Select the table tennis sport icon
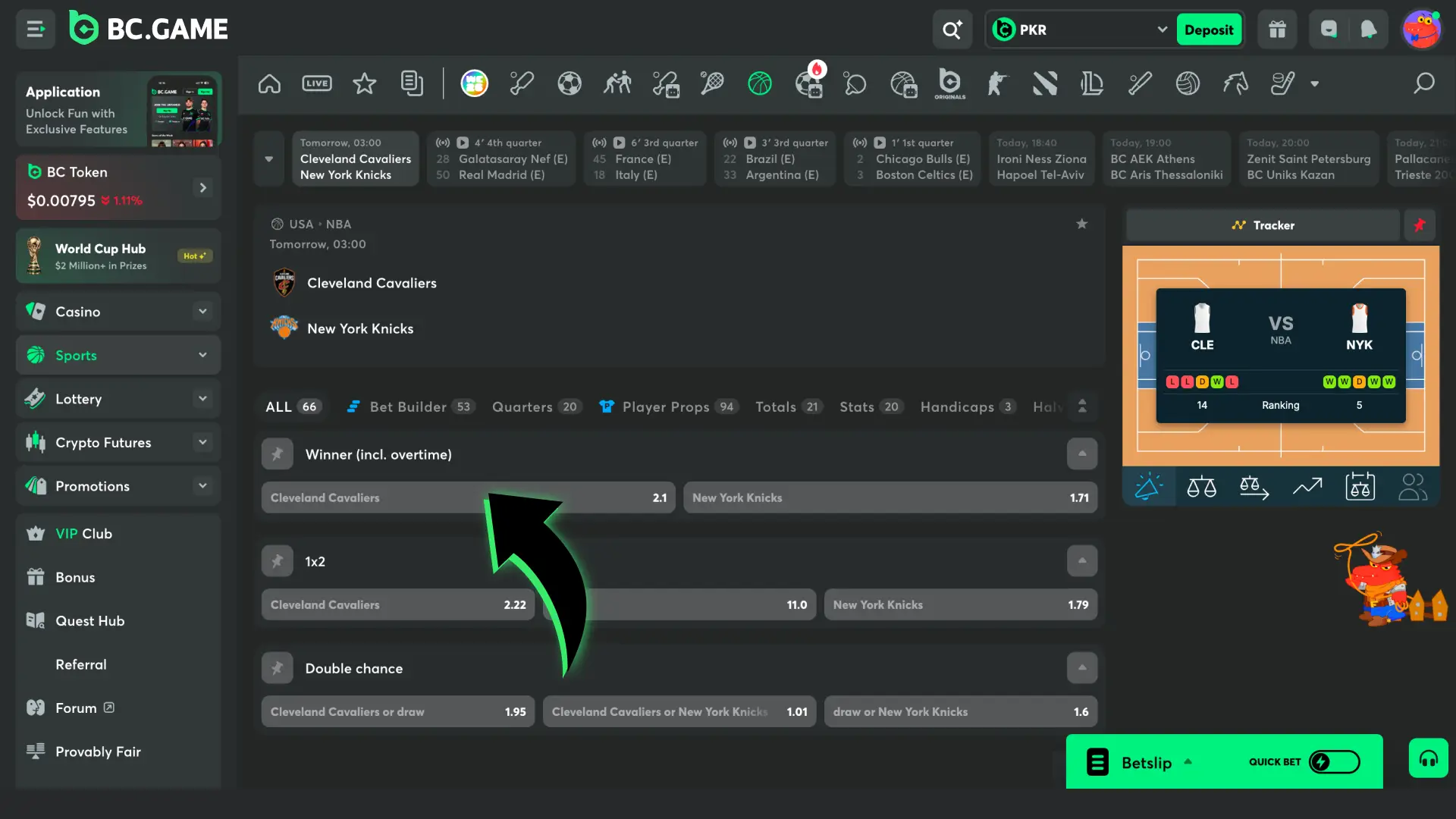Image resolution: width=1456 pixels, height=819 pixels. click(x=855, y=83)
